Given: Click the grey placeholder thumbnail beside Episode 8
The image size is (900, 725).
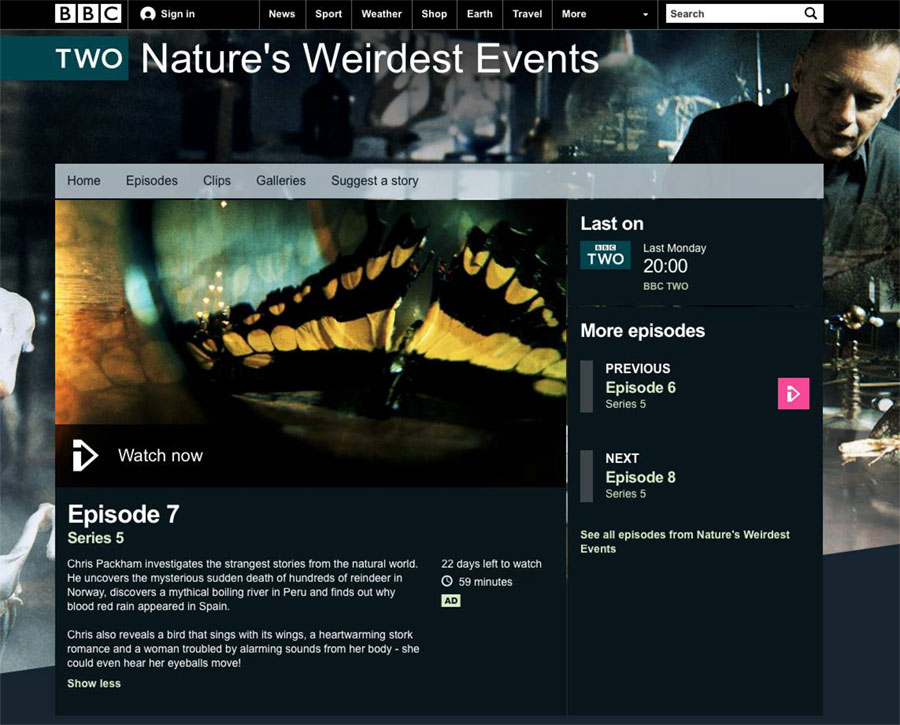Looking at the screenshot, I should tap(587, 476).
